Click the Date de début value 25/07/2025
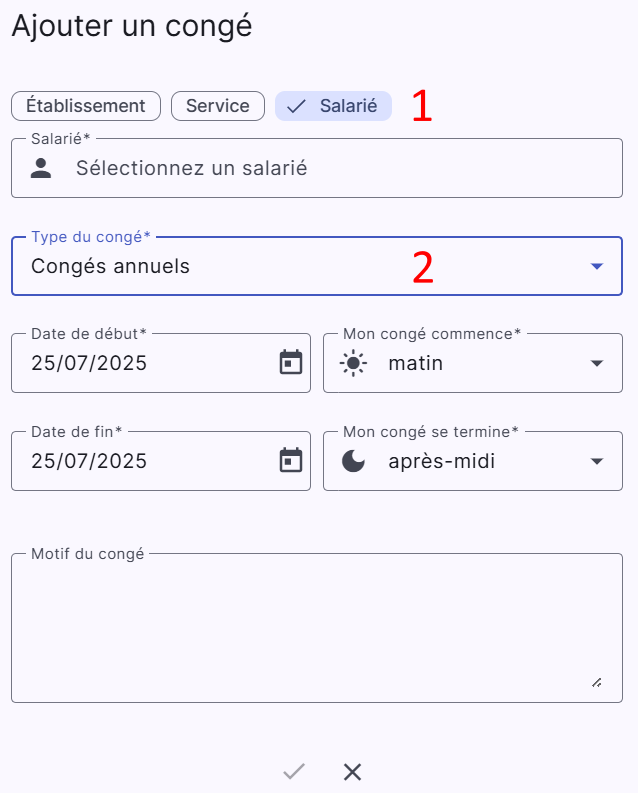Viewport: 638px width, 793px height. tap(89, 363)
